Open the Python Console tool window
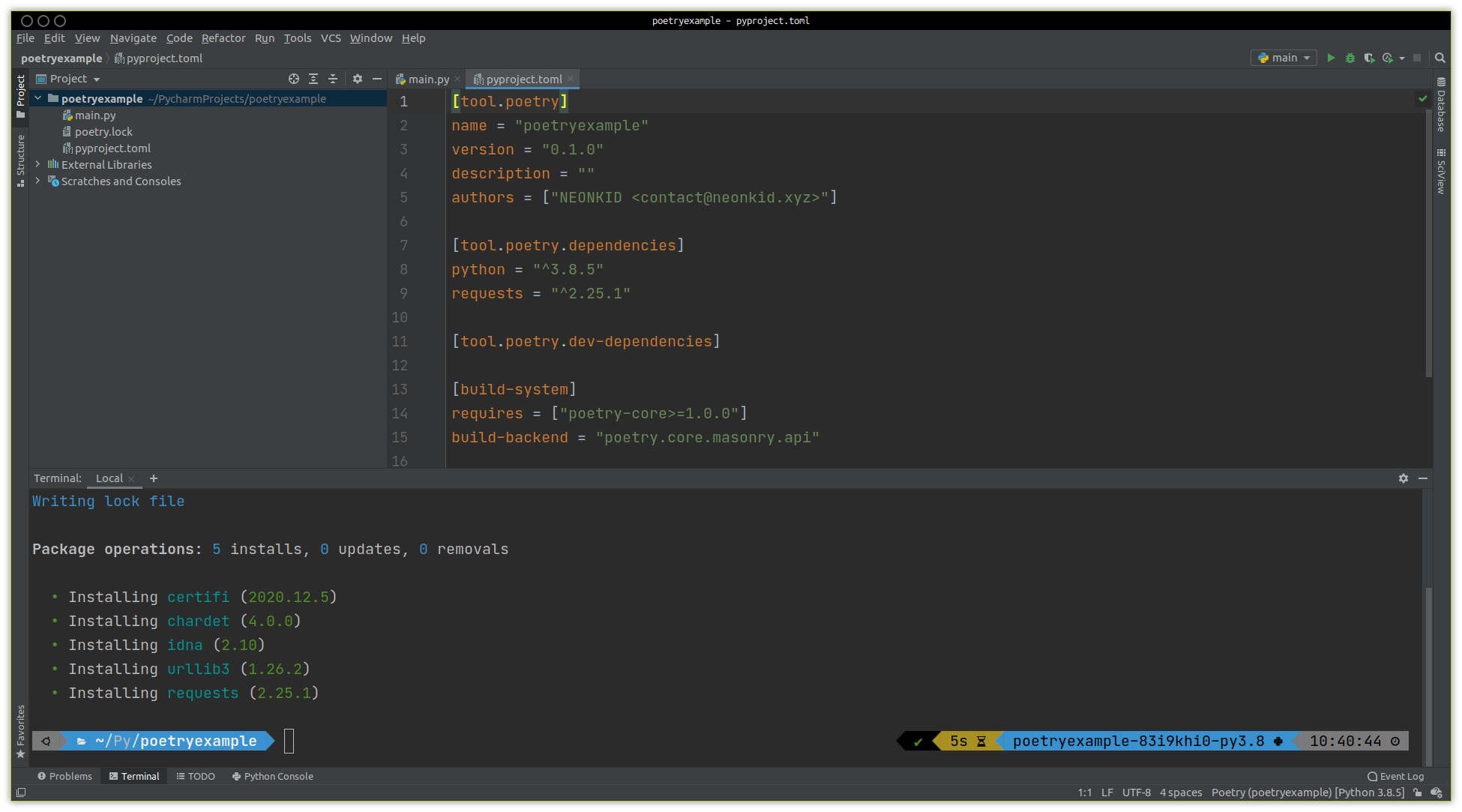The image size is (1462, 812). (x=273, y=776)
